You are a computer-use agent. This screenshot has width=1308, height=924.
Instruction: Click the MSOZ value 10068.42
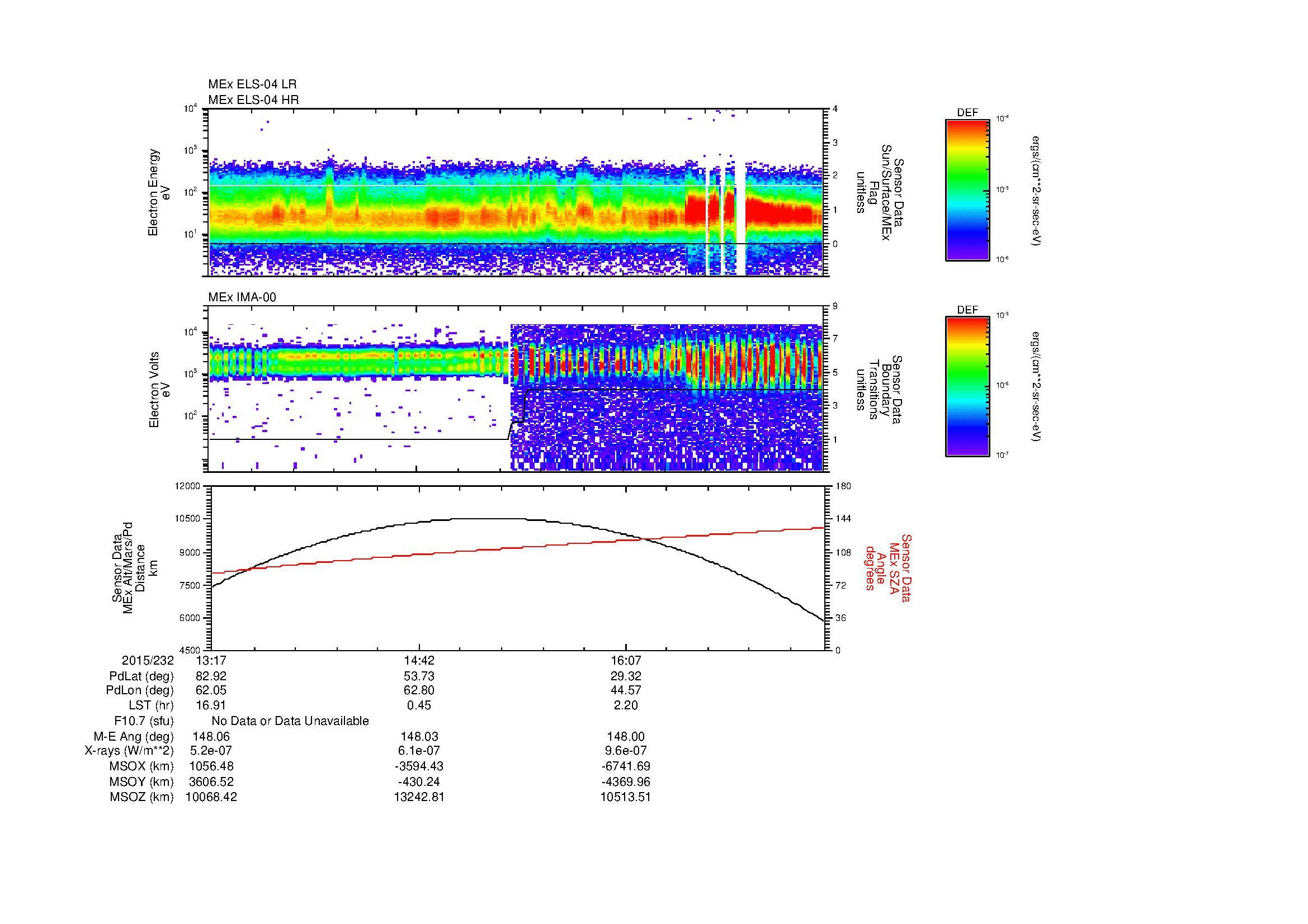point(211,797)
